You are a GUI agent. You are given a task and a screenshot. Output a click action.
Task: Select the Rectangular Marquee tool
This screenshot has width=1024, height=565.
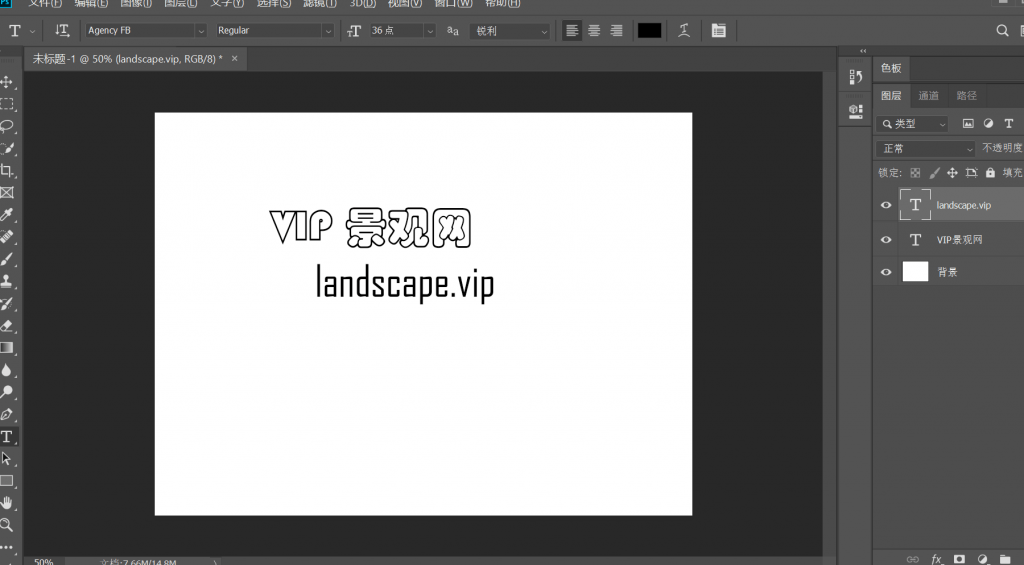click(x=7, y=104)
